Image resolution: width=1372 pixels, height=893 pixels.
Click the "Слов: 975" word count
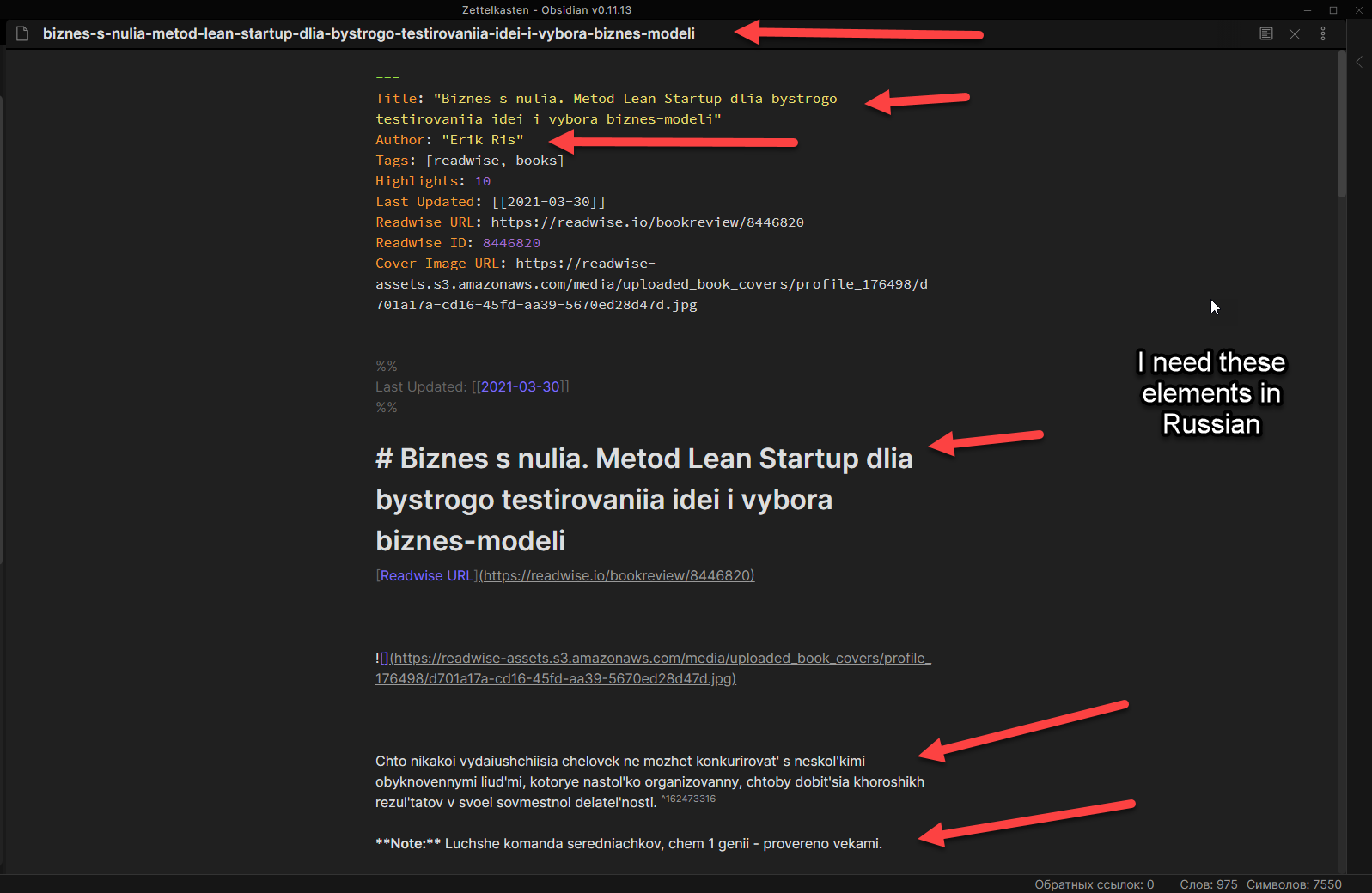[1209, 884]
